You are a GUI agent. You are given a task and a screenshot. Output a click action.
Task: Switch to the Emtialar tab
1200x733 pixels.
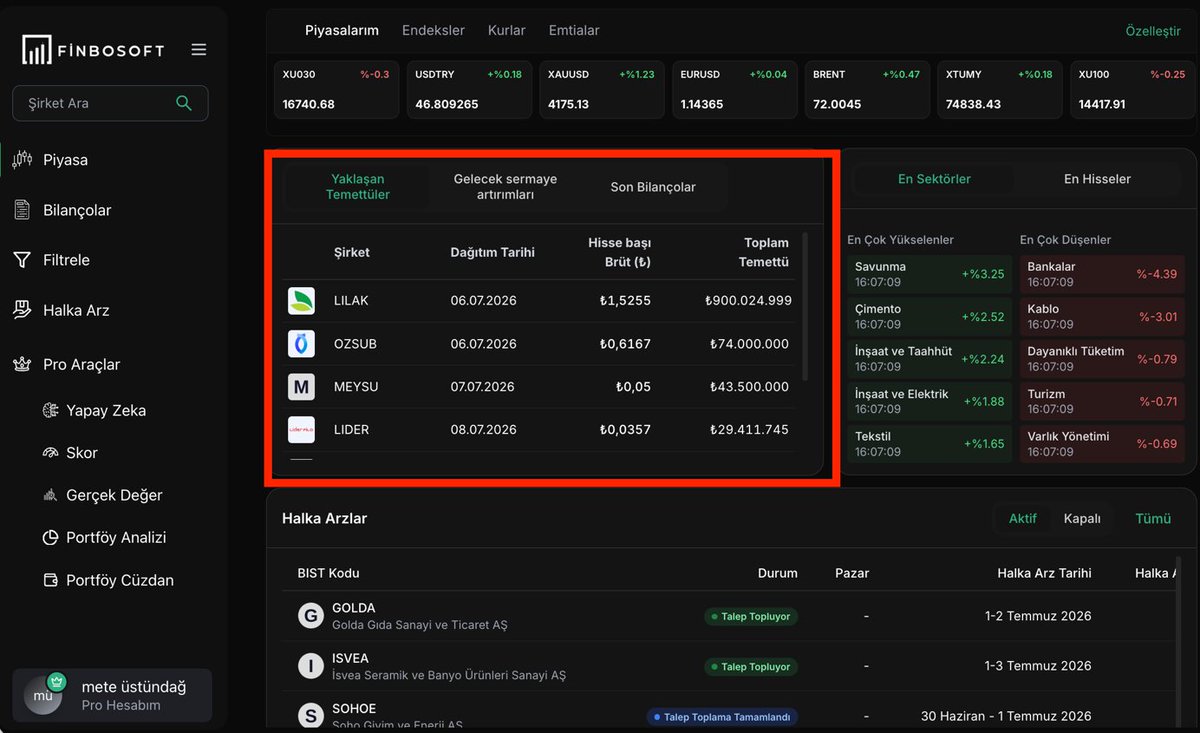coord(574,30)
